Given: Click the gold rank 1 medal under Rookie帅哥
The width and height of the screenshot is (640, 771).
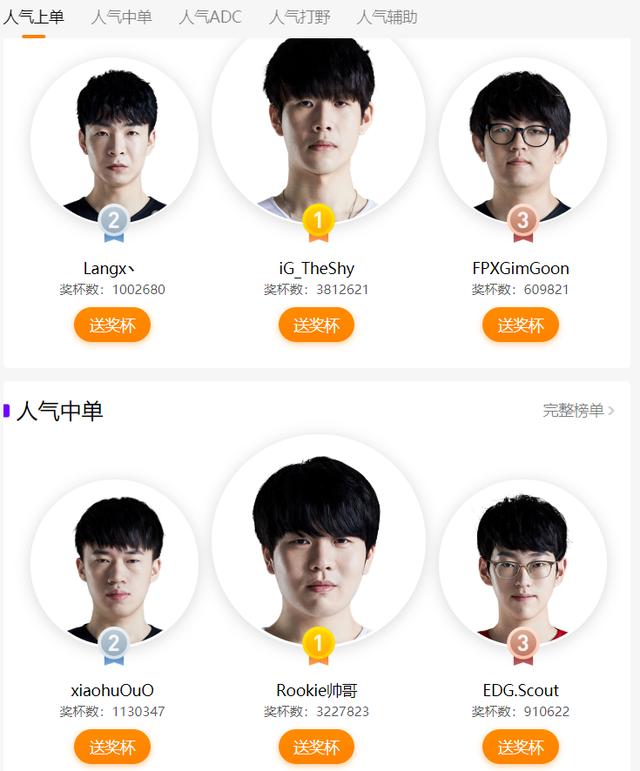Looking at the screenshot, I should 318,646.
